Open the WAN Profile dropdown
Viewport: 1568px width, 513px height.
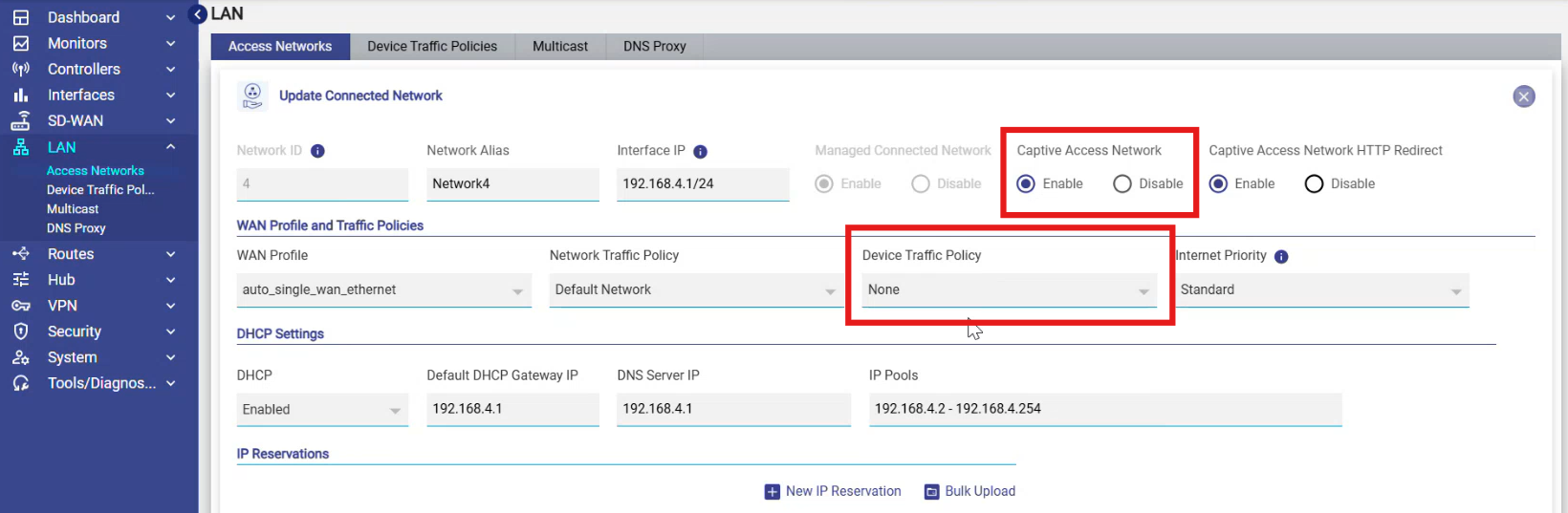(x=384, y=289)
